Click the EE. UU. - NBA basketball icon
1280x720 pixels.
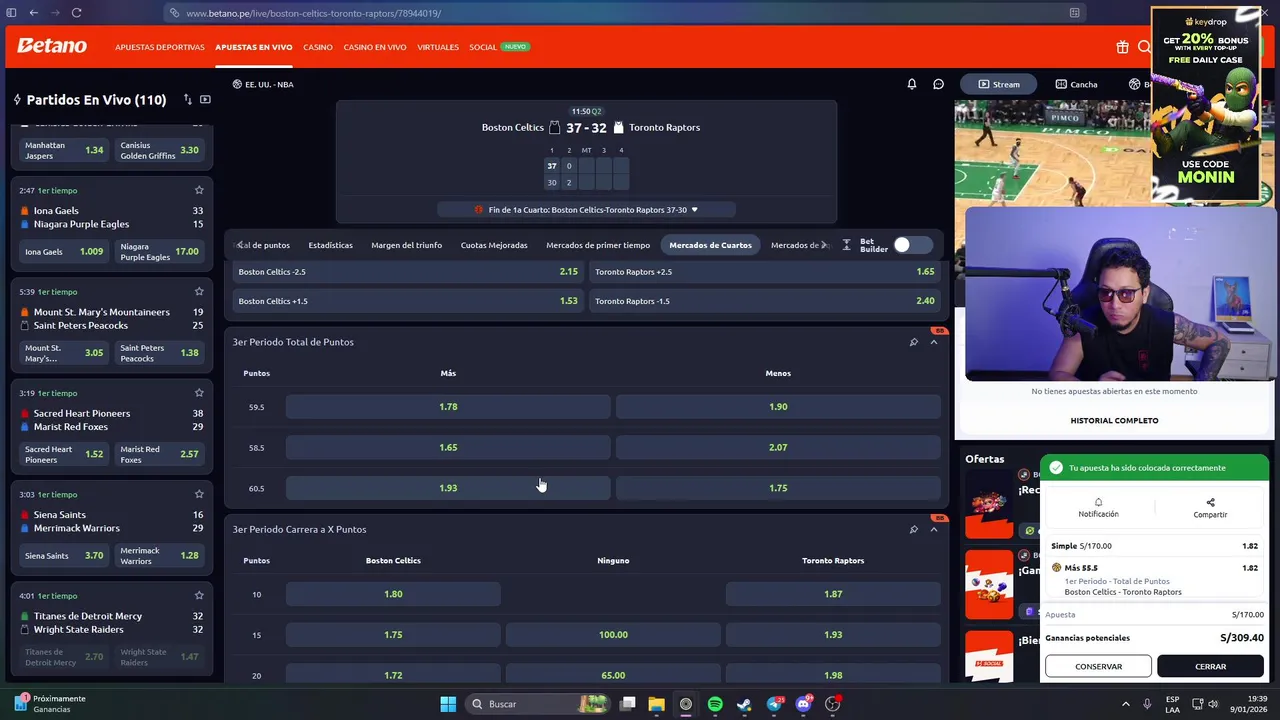[237, 84]
